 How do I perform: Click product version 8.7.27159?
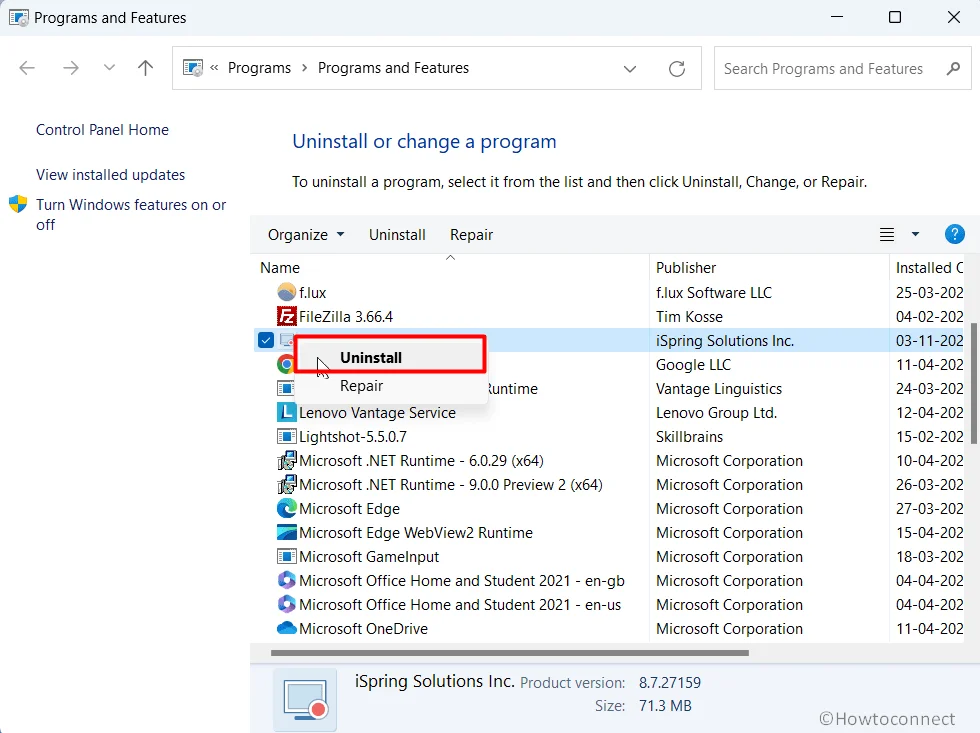click(669, 682)
